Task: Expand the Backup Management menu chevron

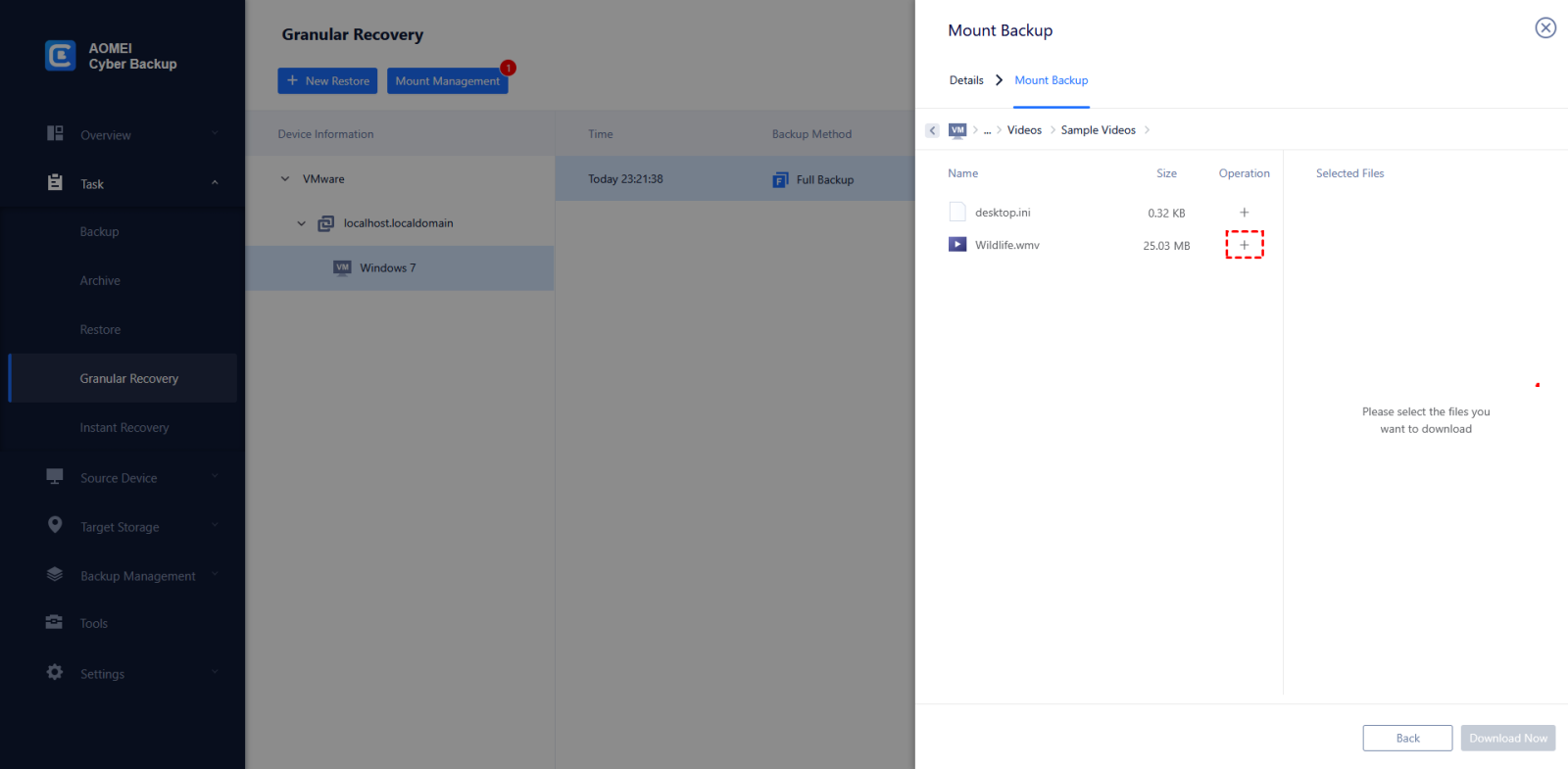Action: [215, 574]
